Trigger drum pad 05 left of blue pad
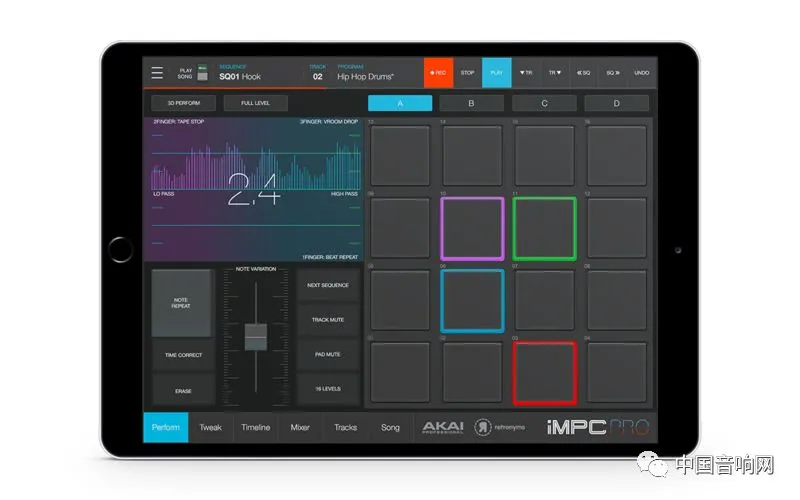This screenshot has height=500, width=800. click(x=400, y=301)
